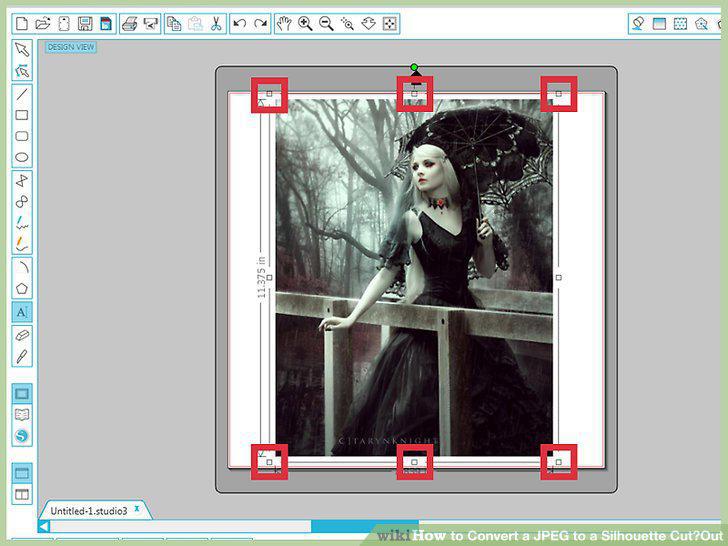728x546 pixels.
Task: Open the Fill Gradient panel
Action: (659, 24)
